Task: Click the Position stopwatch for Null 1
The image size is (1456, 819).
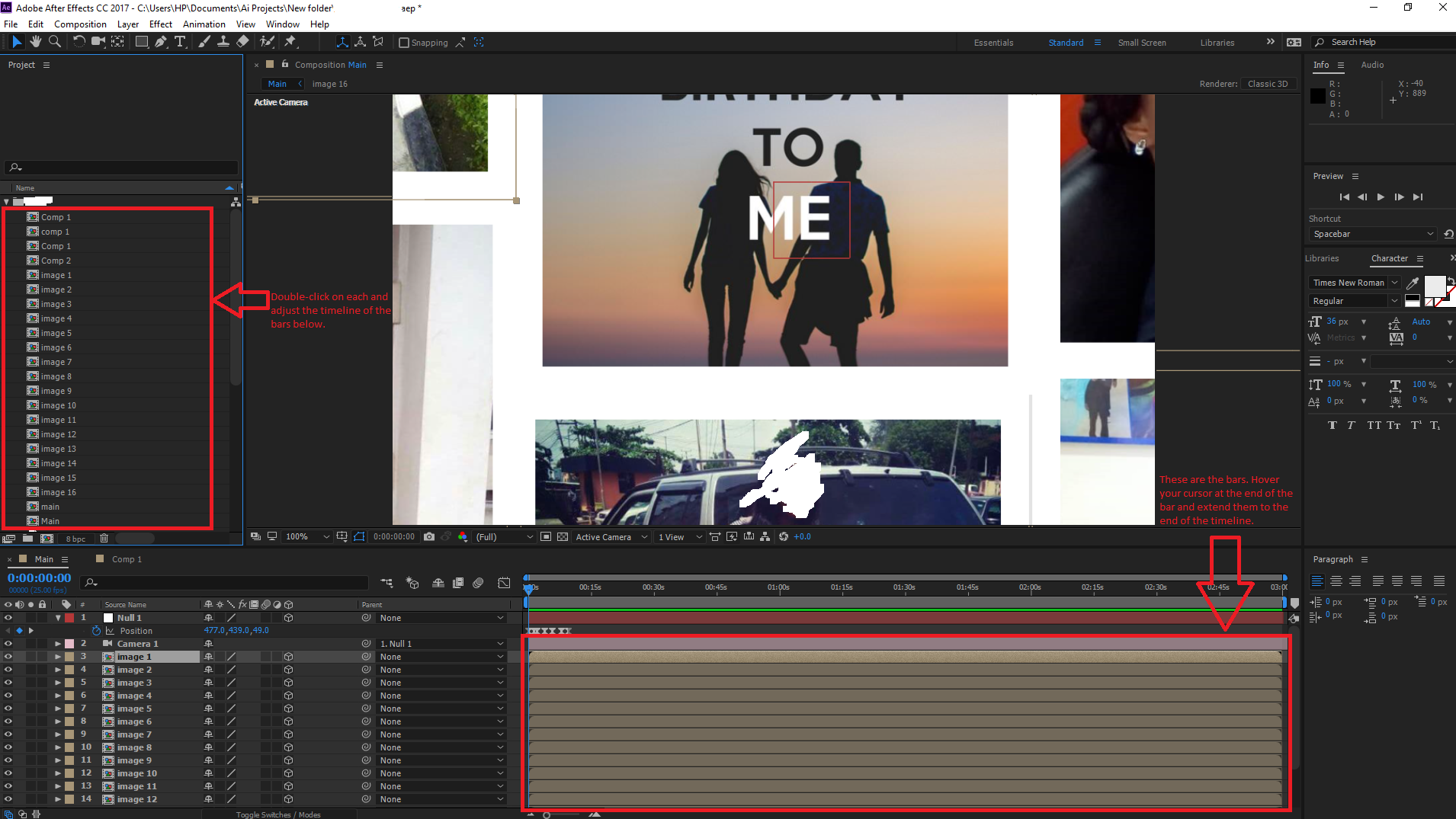Action: tap(97, 631)
